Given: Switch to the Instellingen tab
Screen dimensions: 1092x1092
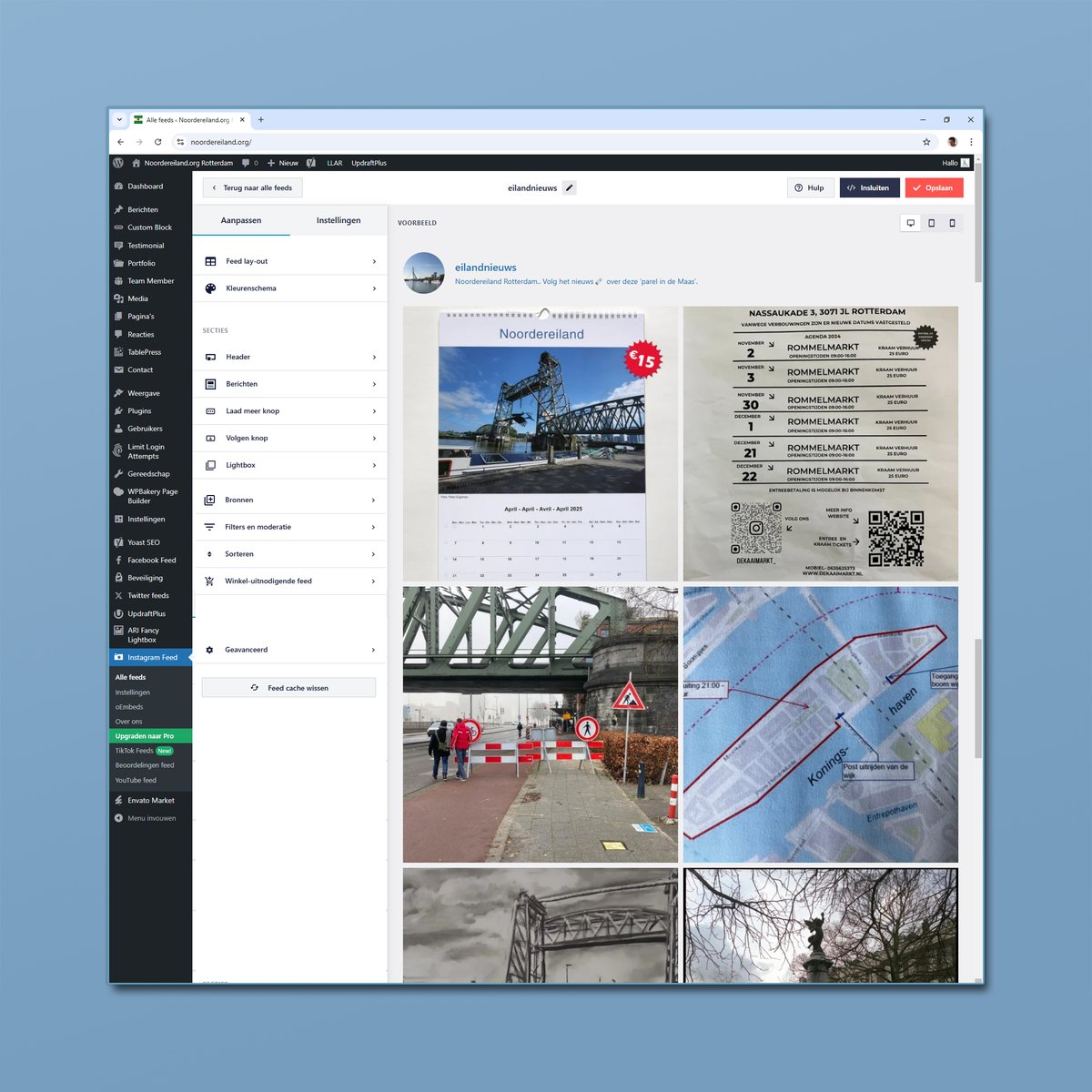Looking at the screenshot, I should pos(338,219).
